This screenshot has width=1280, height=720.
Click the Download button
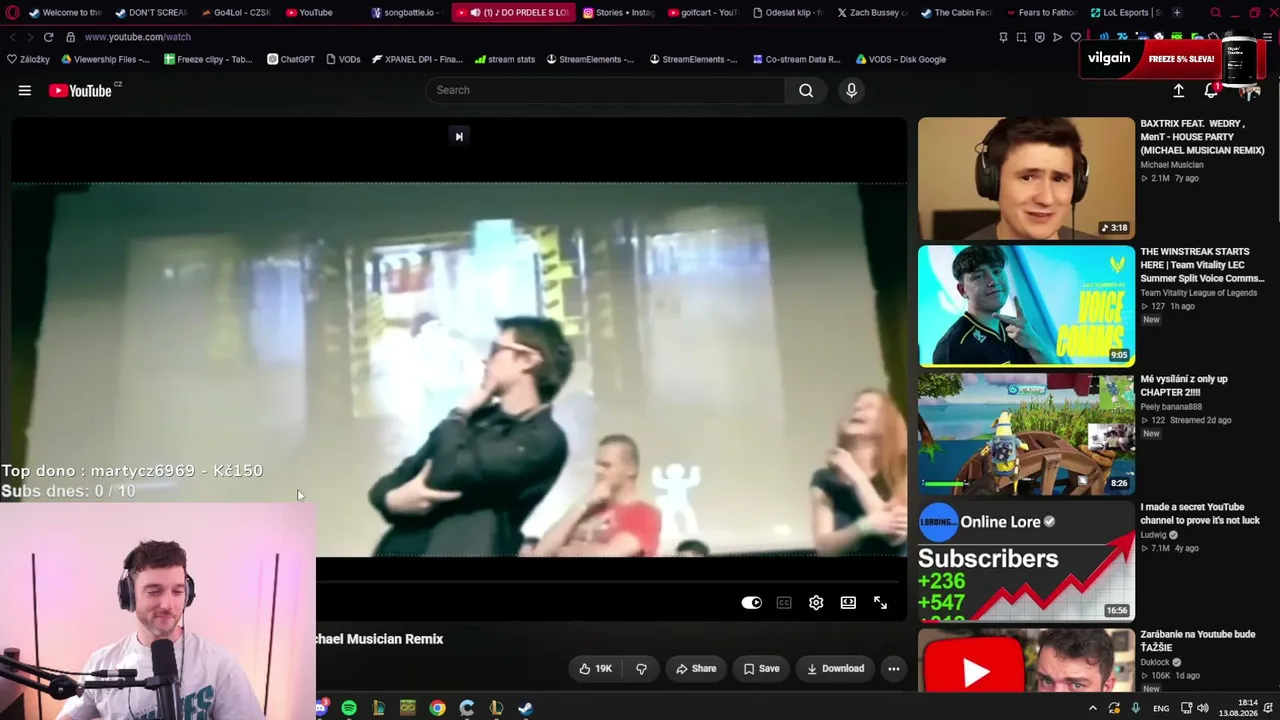[x=836, y=669]
